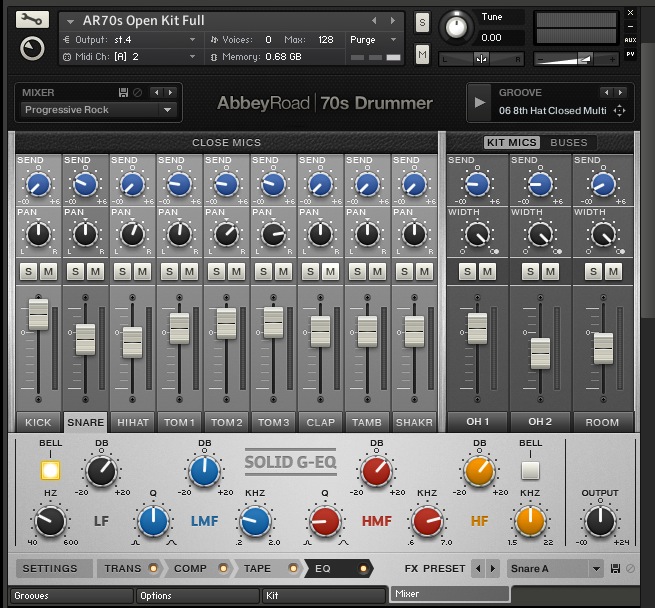
Task: Toggle the HF BELL switch
Action: [x=530, y=470]
